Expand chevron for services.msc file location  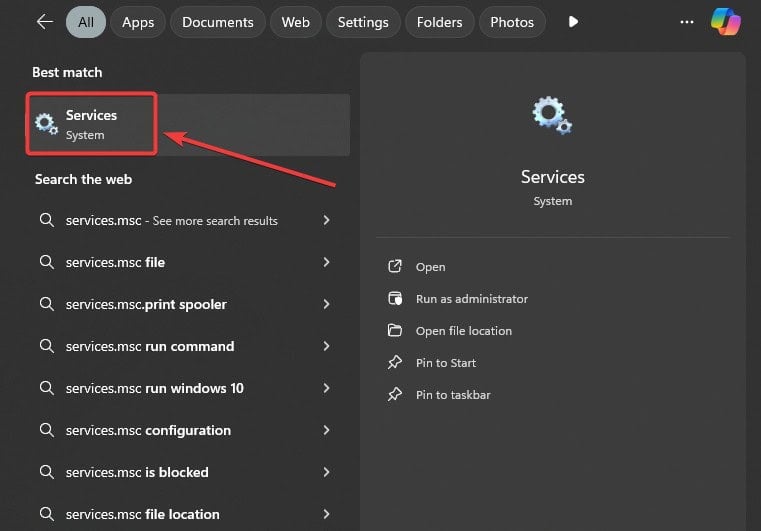pos(327,514)
